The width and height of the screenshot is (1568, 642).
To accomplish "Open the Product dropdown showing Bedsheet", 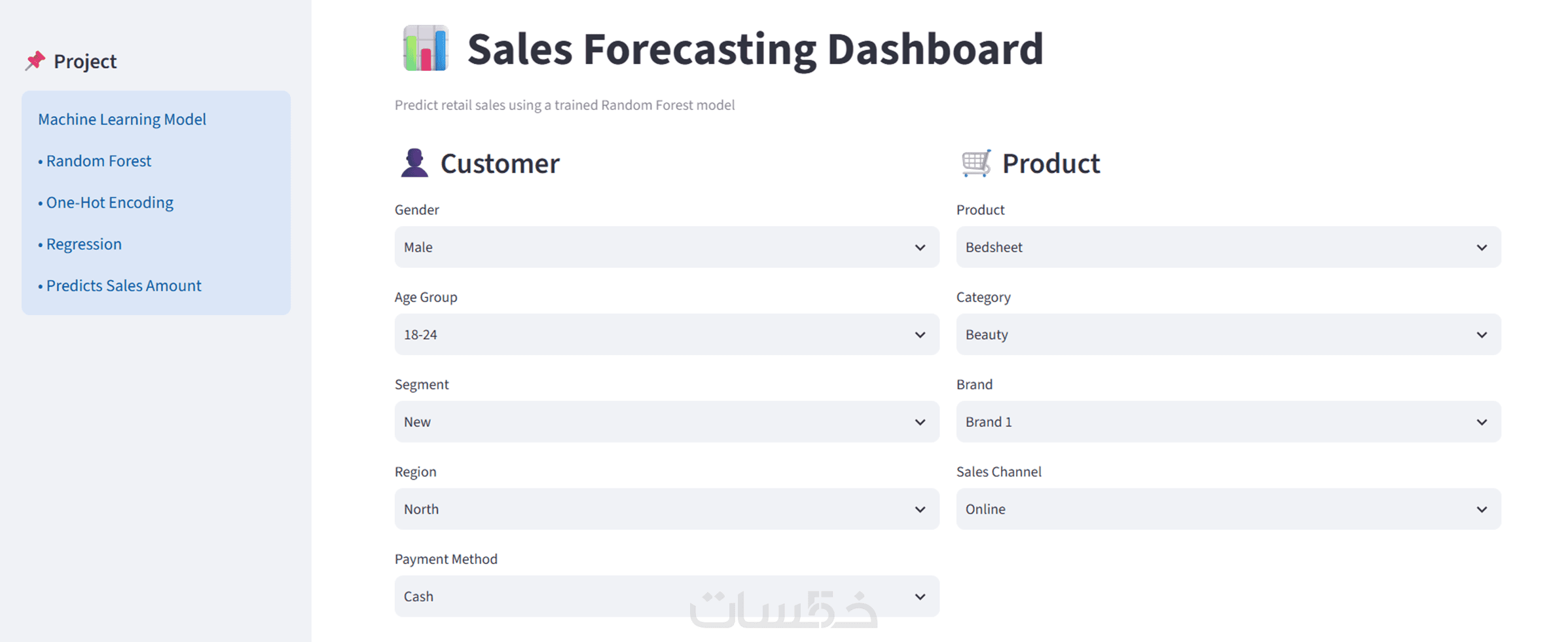I will point(1228,247).
